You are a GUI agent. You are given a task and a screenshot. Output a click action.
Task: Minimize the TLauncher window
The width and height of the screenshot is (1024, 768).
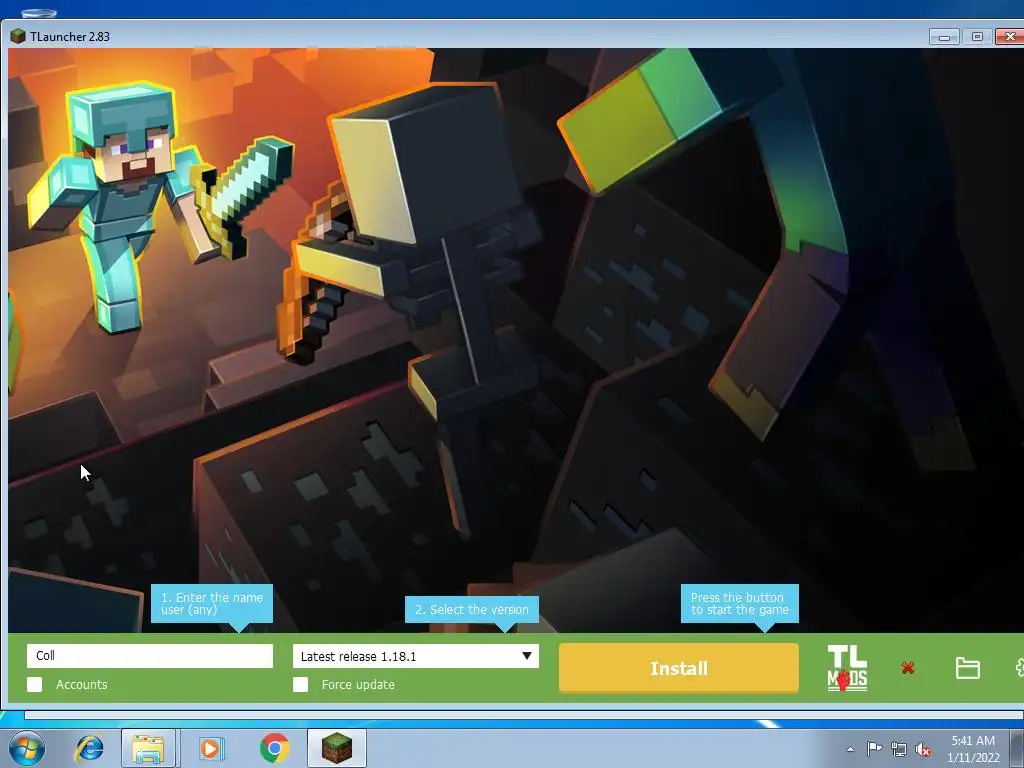pos(944,37)
